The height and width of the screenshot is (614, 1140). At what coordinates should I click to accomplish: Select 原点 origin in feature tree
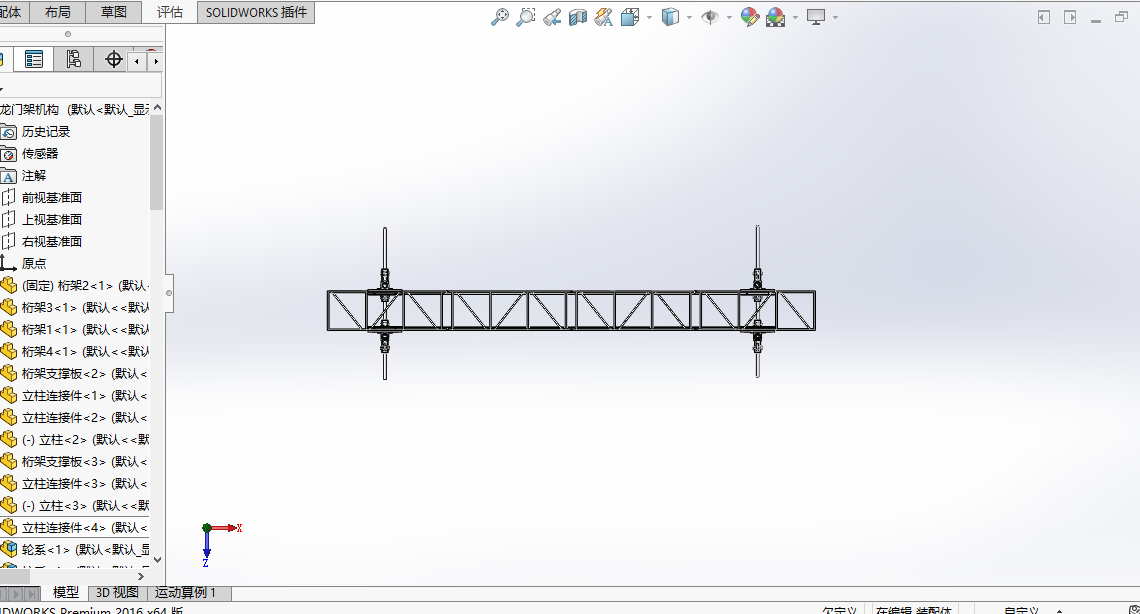tap(33, 264)
